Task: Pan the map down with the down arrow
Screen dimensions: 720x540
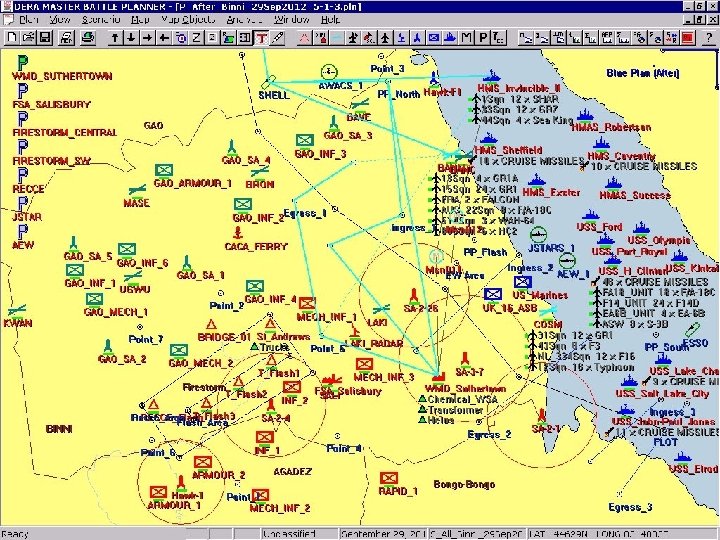Action: (x=131, y=38)
